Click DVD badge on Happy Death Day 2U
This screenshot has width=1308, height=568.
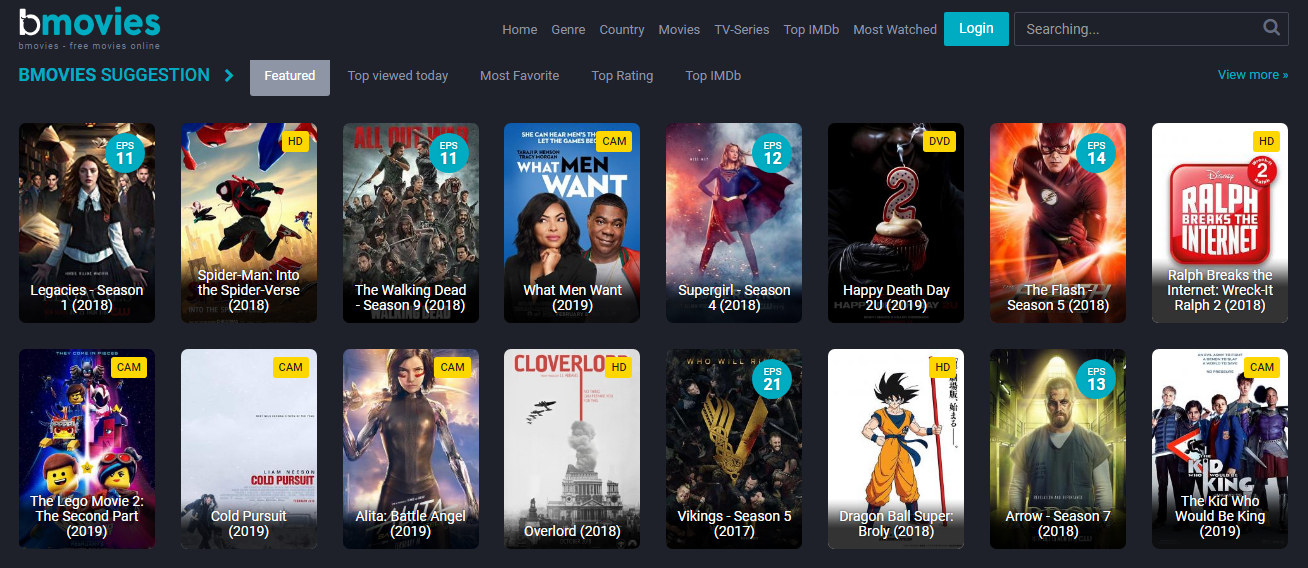pos(940,141)
